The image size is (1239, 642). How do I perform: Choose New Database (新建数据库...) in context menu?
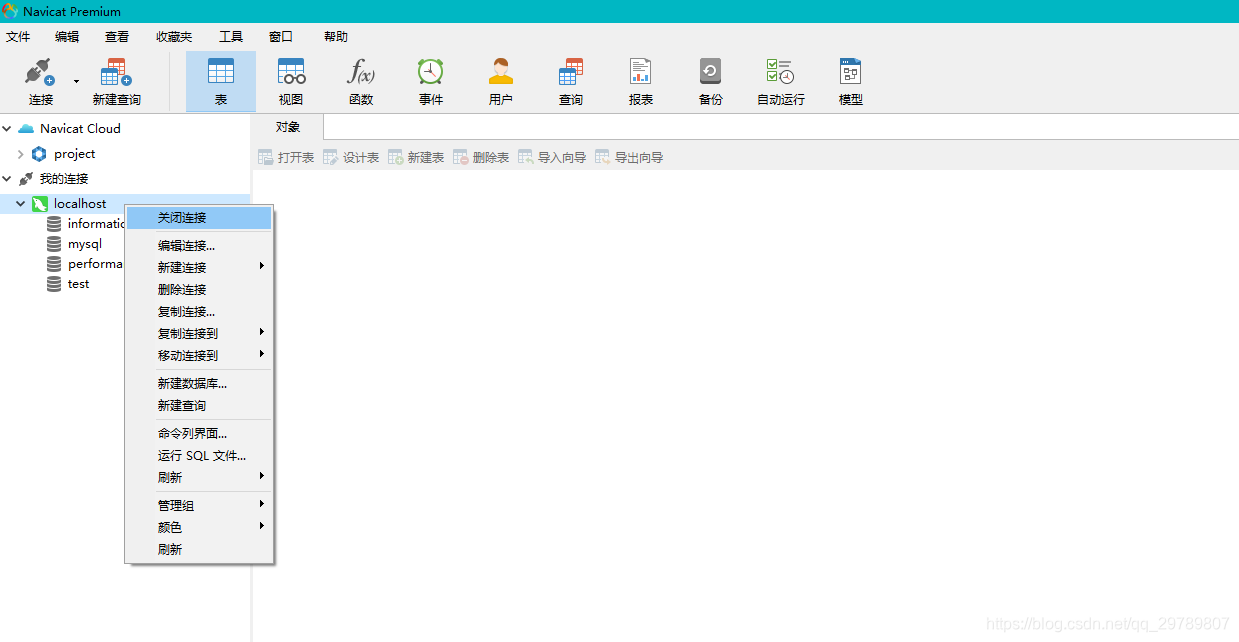tap(199, 383)
